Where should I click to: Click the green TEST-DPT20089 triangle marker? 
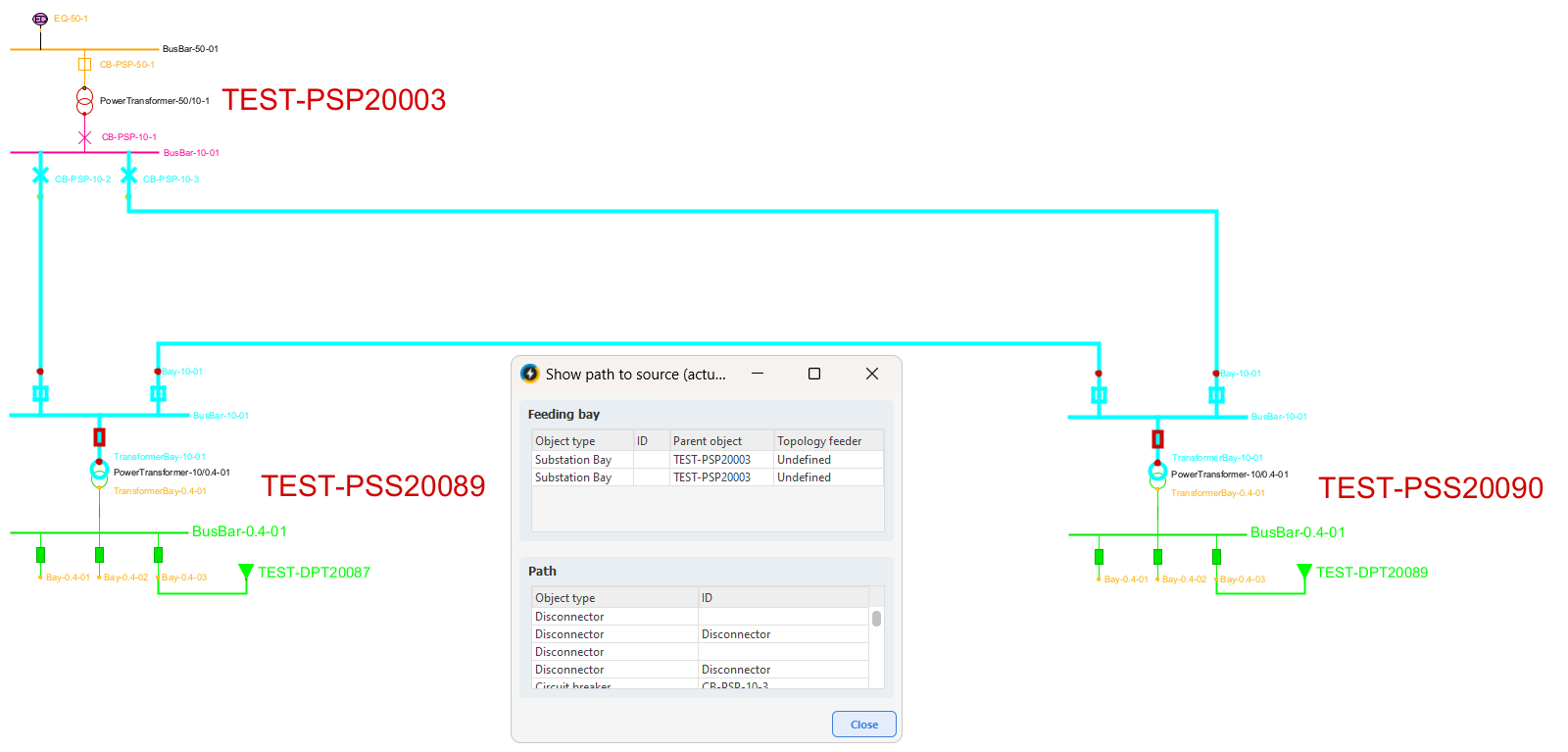click(1303, 571)
